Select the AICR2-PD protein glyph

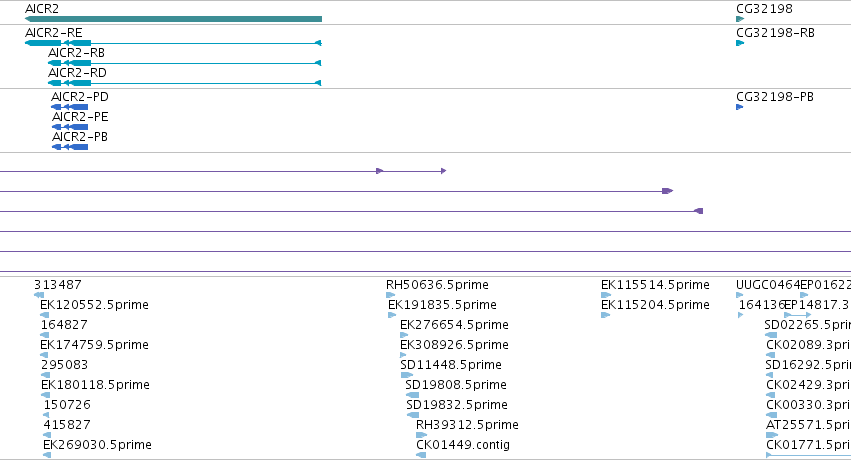69,107
